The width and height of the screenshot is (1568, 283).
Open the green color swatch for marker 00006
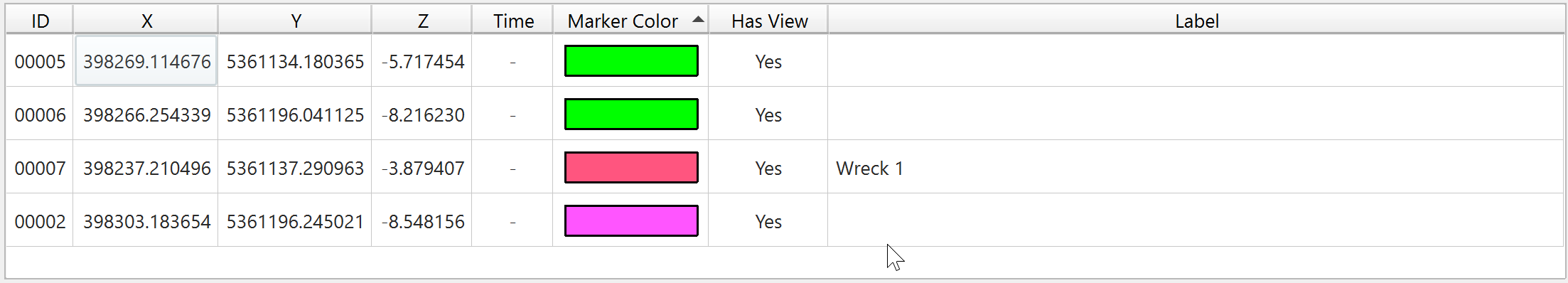point(631,114)
